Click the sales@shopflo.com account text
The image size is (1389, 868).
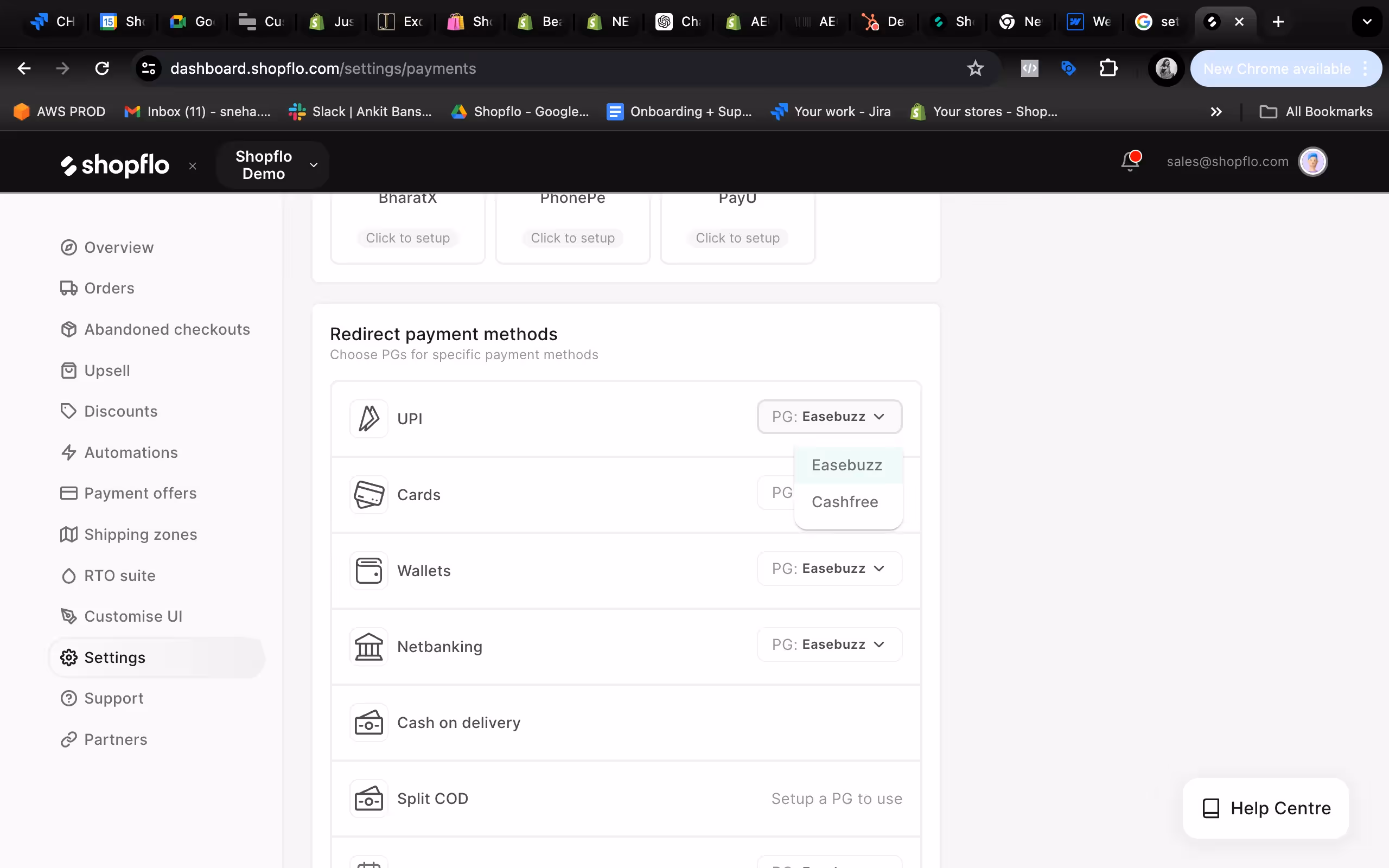[x=1228, y=162]
